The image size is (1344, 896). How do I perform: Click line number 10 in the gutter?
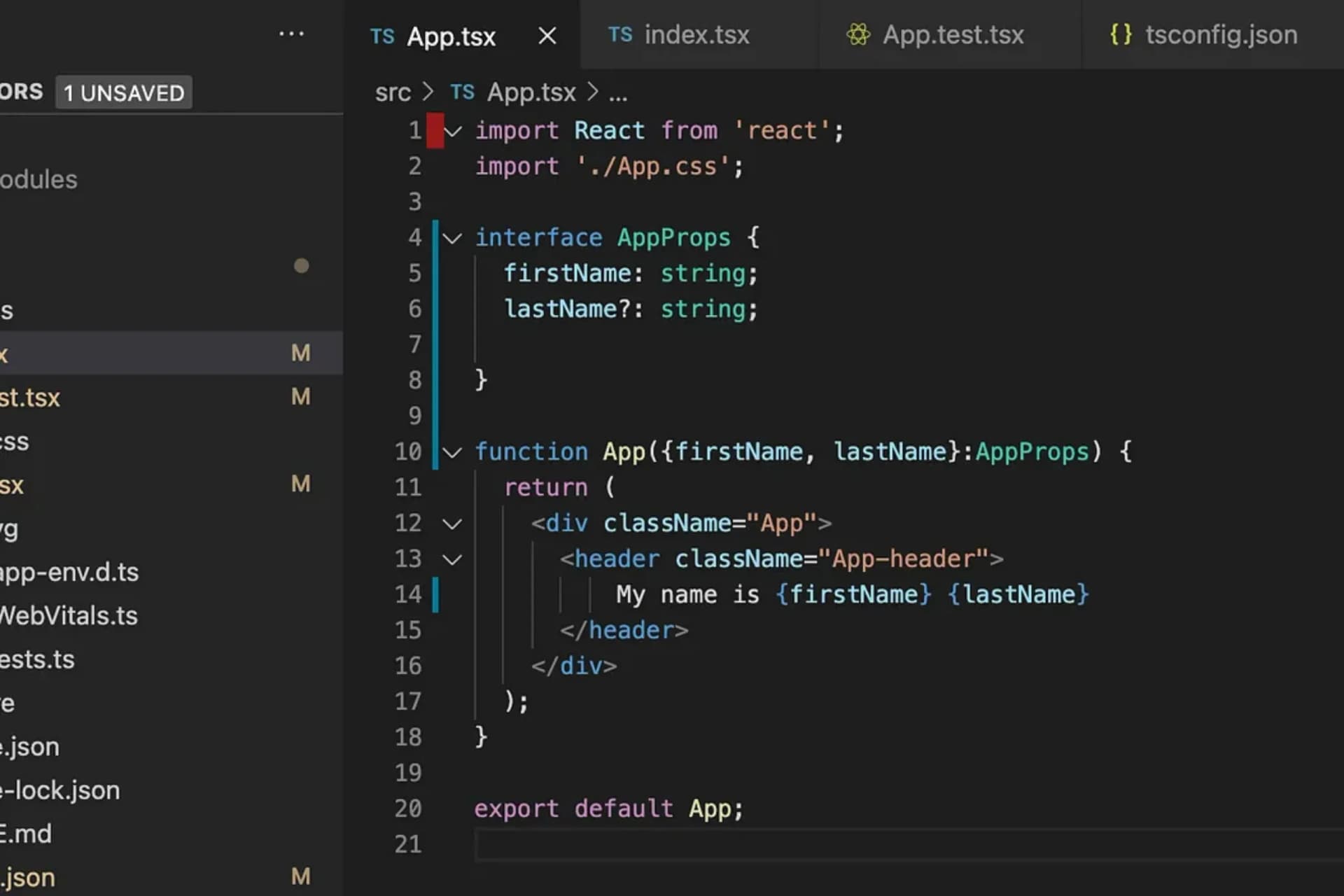click(408, 451)
